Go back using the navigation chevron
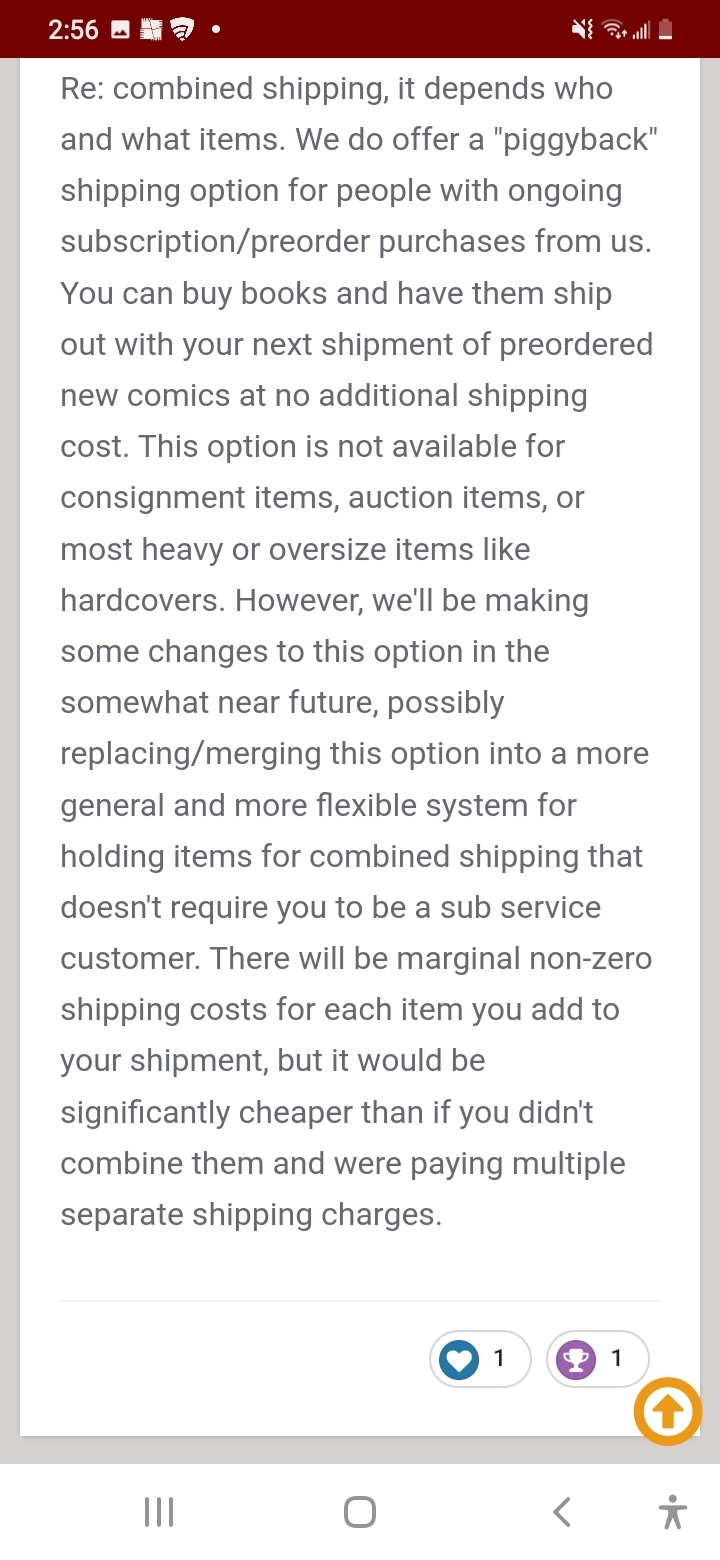720x1560 pixels. coord(562,1512)
